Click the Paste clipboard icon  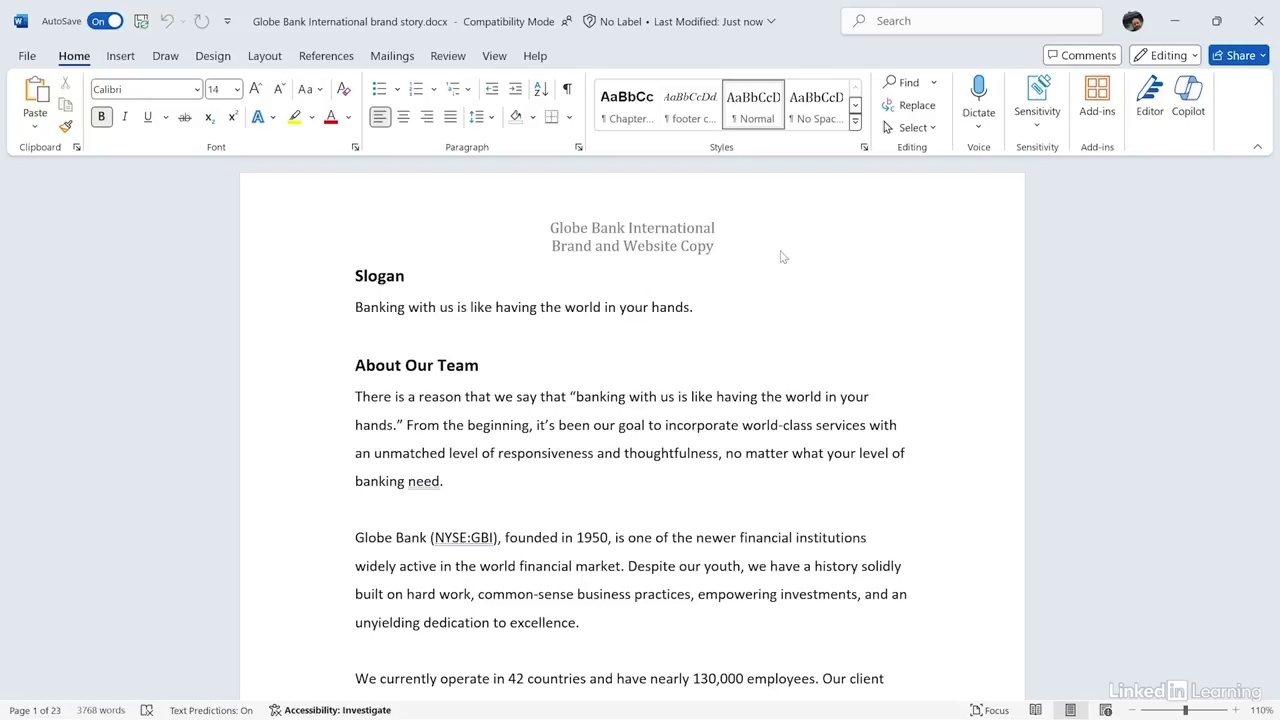tap(36, 90)
